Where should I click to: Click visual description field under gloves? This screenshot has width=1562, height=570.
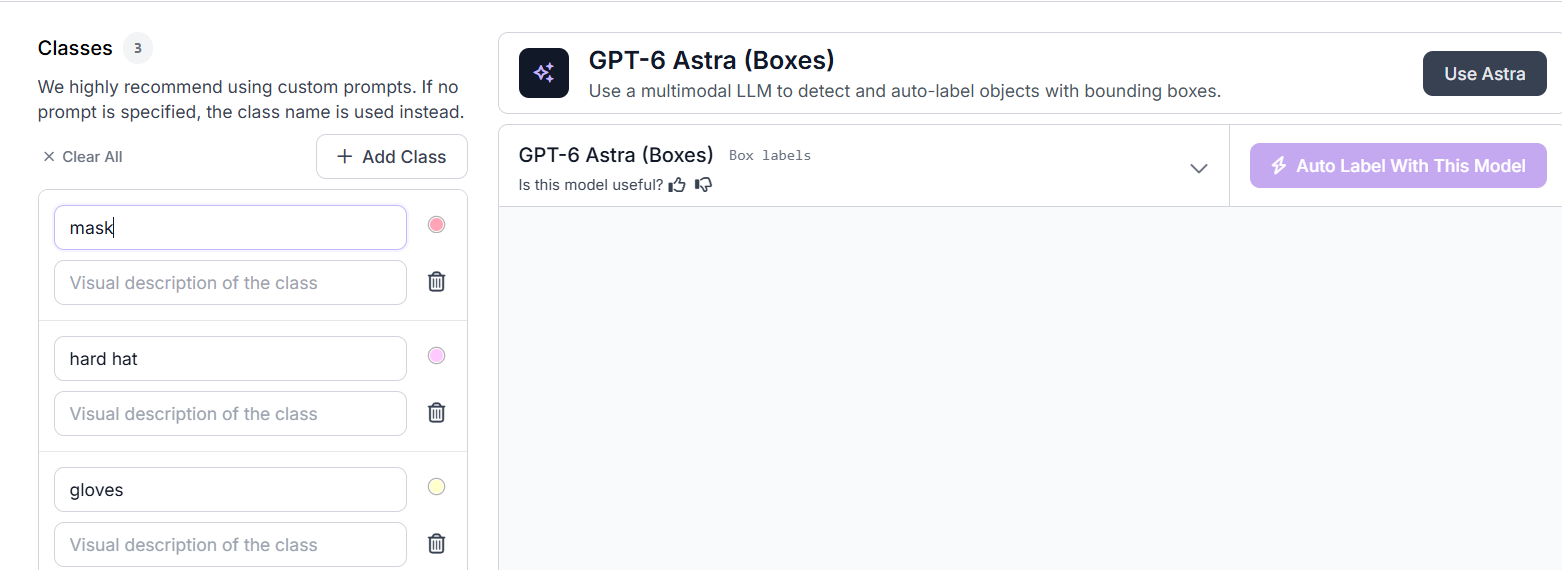click(230, 545)
